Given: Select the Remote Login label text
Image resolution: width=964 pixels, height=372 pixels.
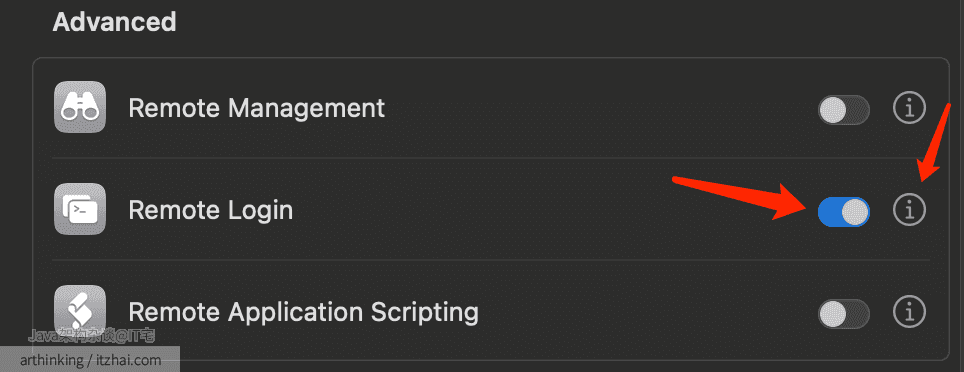Looking at the screenshot, I should pyautogui.click(x=210, y=211).
